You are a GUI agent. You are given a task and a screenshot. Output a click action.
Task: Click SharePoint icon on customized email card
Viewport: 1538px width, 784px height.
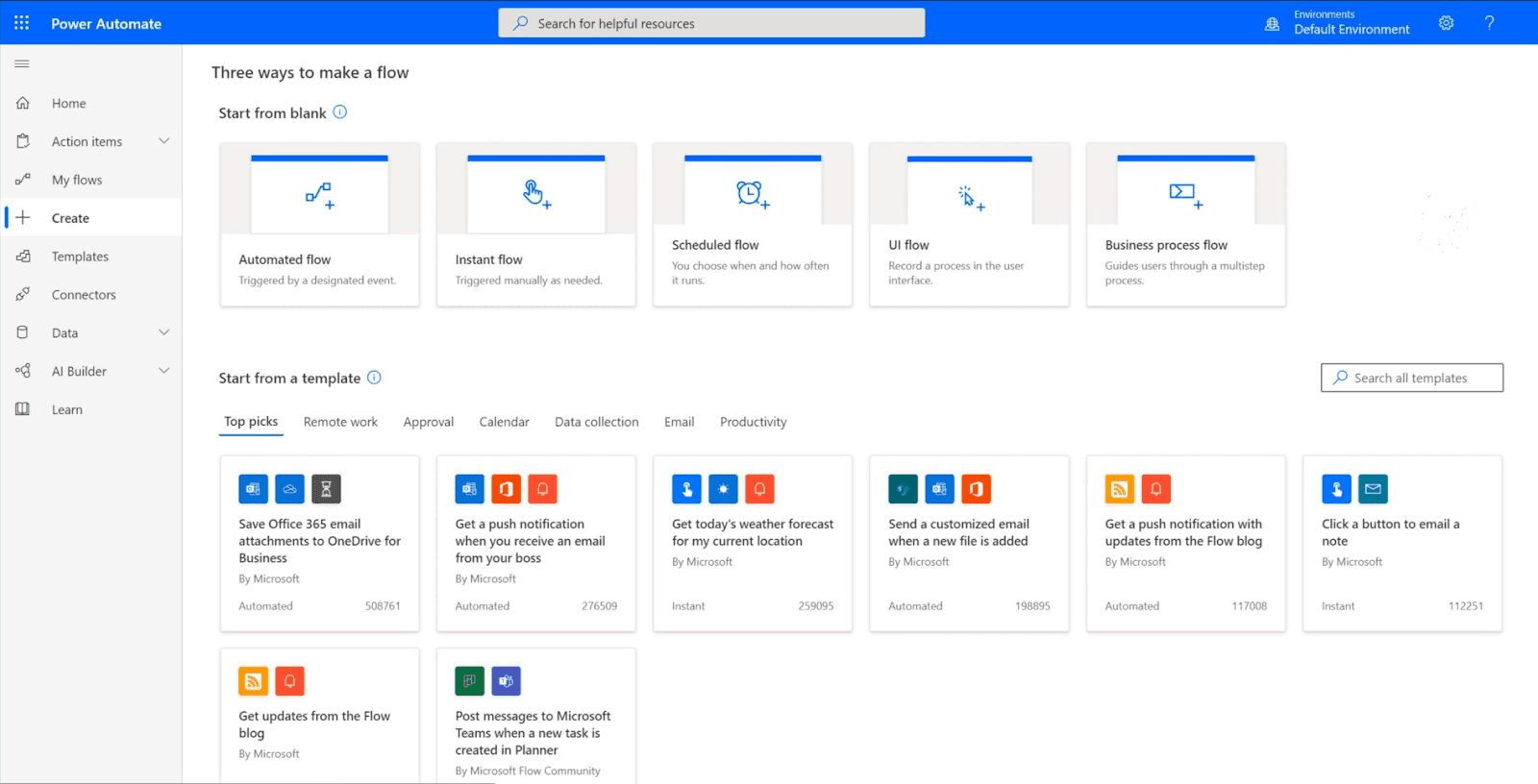pos(904,489)
